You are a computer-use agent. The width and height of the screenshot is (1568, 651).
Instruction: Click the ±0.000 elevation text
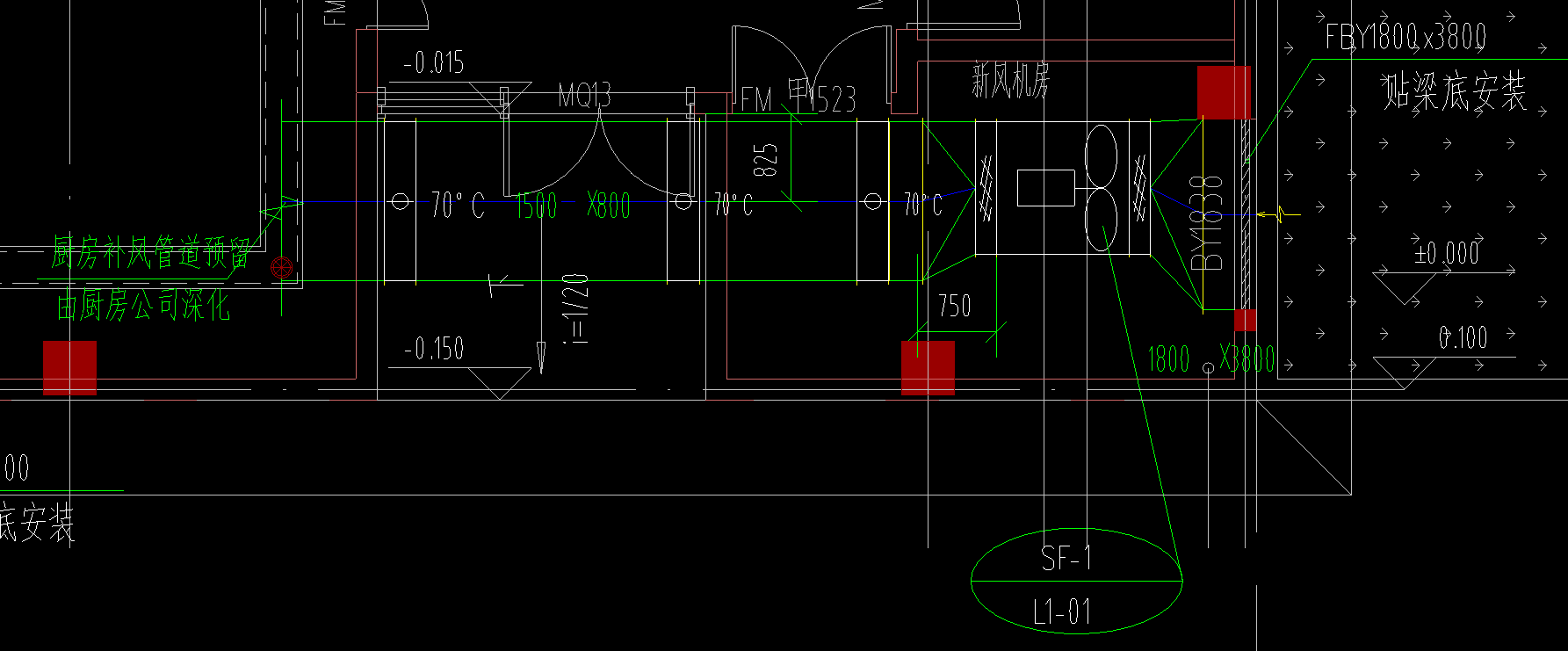tap(1448, 253)
